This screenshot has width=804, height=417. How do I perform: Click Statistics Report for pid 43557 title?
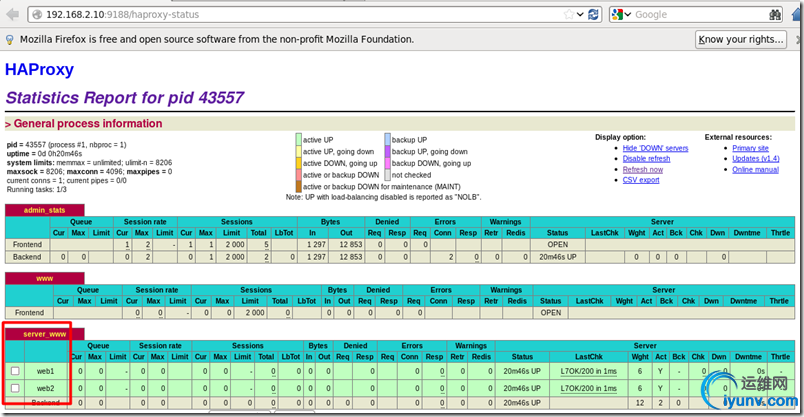pyautogui.click(x=125, y=97)
